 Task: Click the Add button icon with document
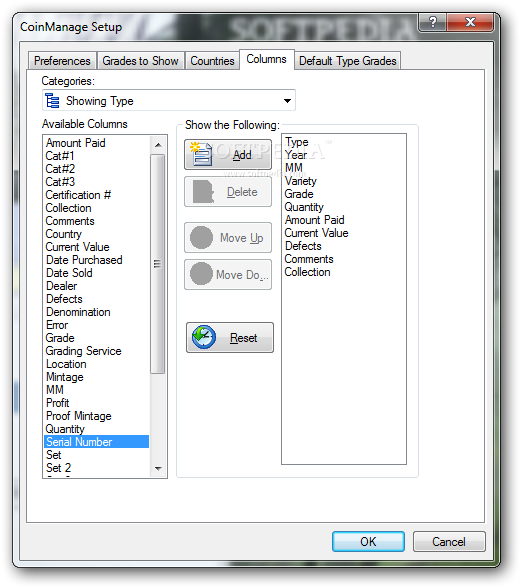coord(201,154)
